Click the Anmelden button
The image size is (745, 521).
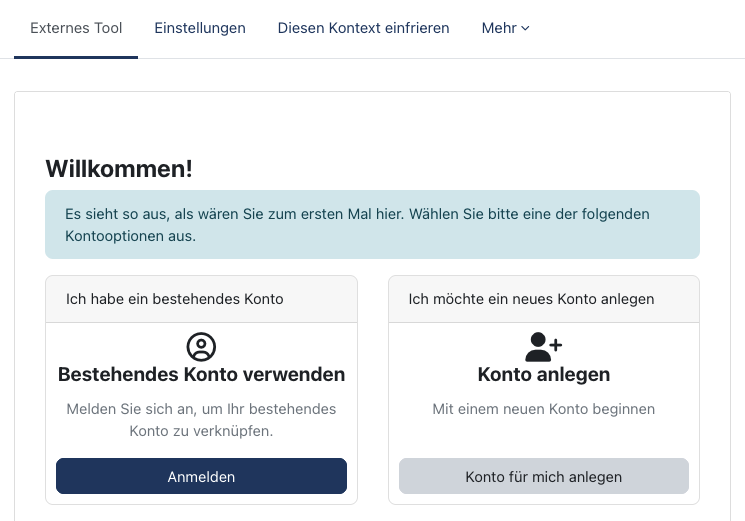(201, 476)
